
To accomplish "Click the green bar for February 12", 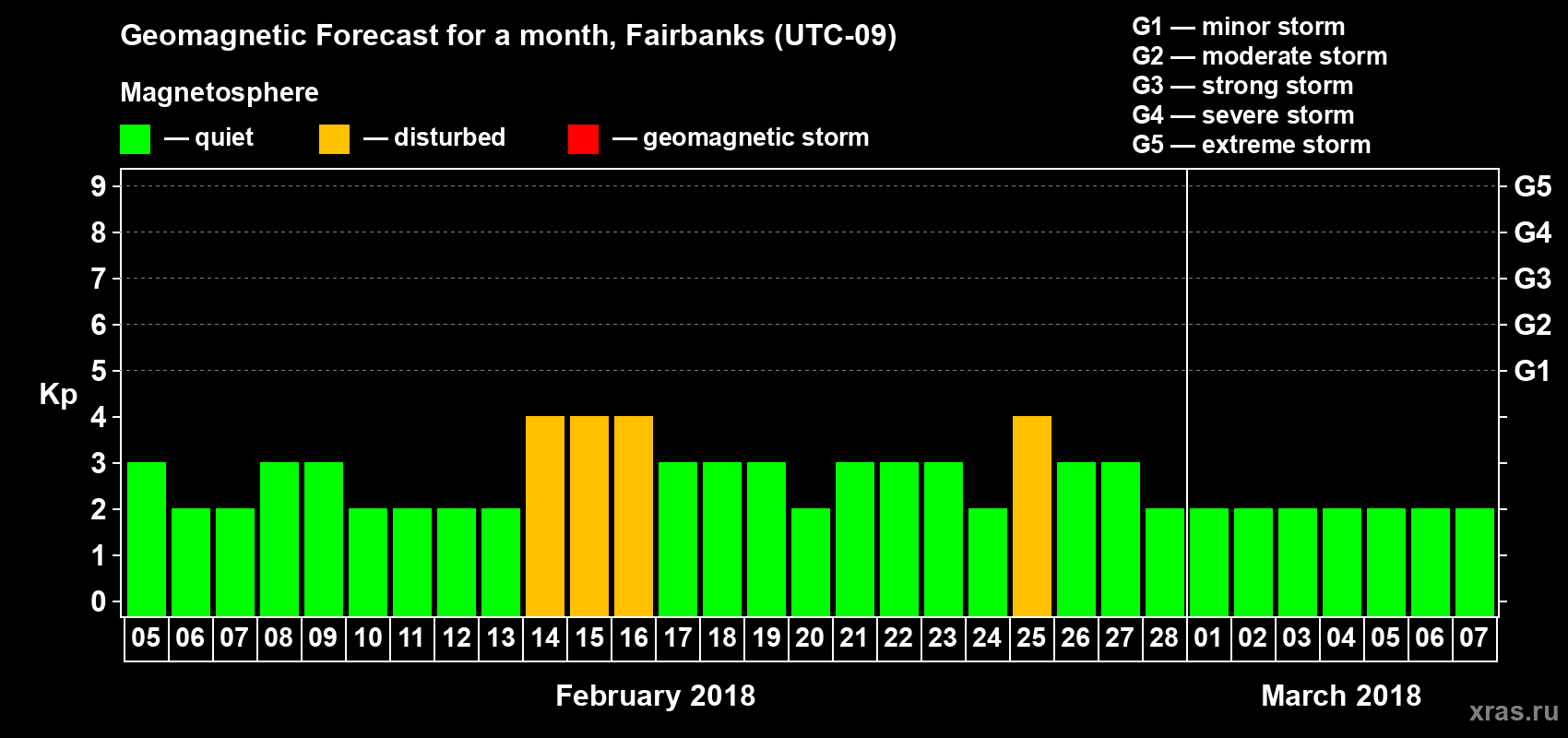I will pyautogui.click(x=457, y=562).
